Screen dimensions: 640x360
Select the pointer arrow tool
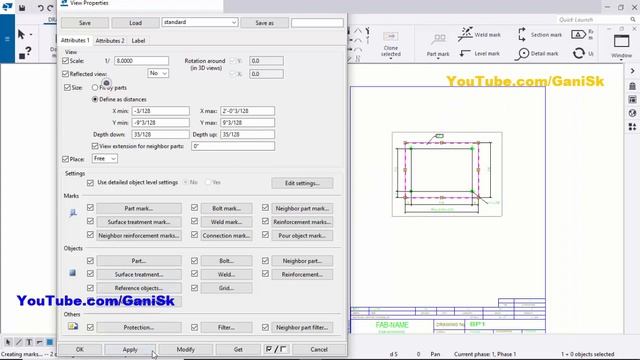coord(21,35)
